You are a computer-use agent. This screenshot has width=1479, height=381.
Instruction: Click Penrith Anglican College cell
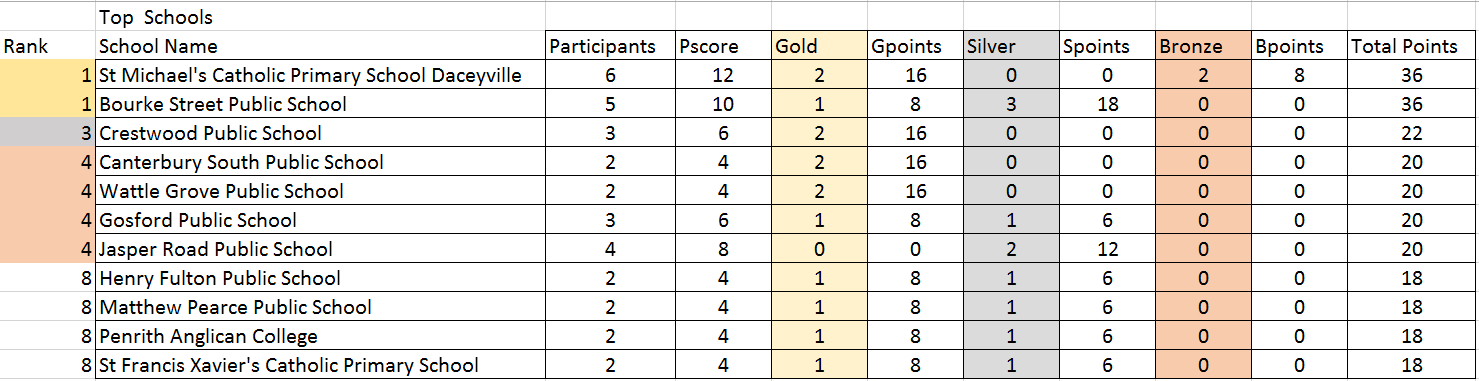(320, 336)
